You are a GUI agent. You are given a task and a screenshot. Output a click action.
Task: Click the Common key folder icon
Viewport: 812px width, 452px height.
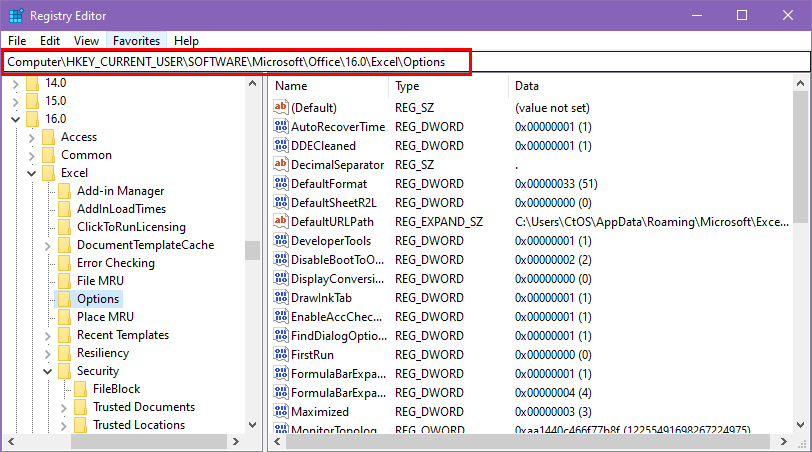(x=48, y=155)
